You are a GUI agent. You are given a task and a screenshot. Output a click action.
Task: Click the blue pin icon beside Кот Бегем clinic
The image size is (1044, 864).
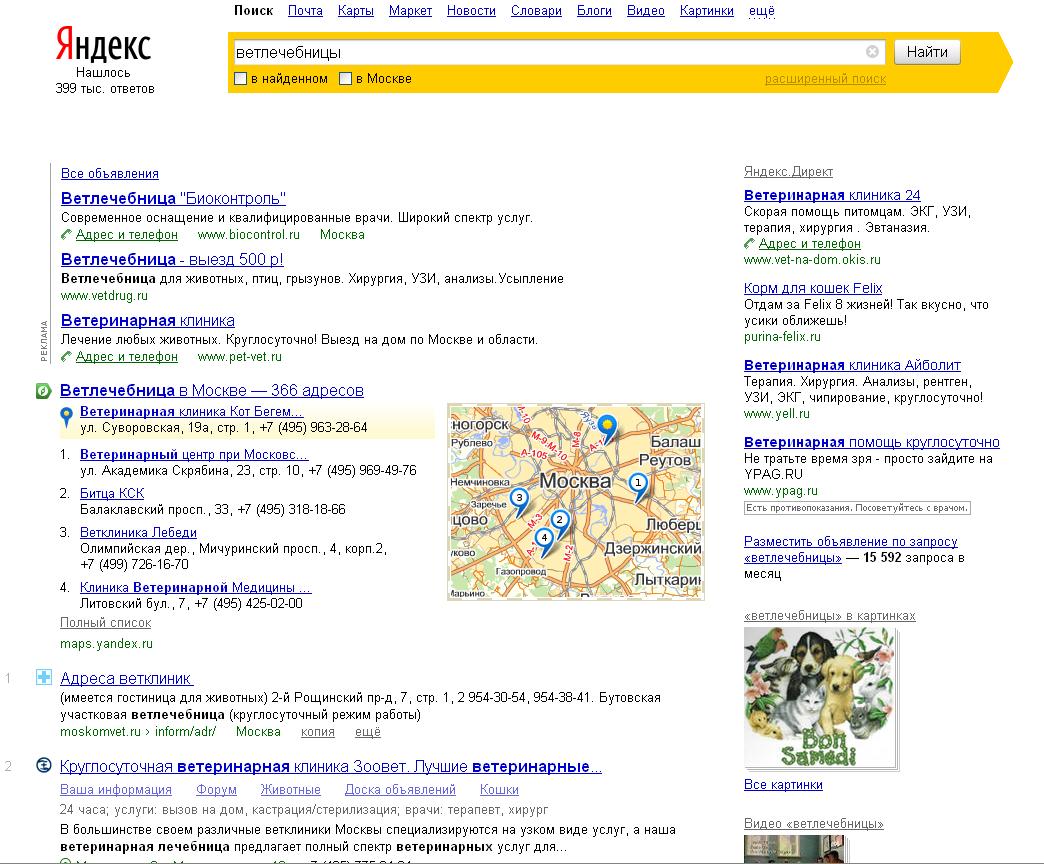click(66, 417)
